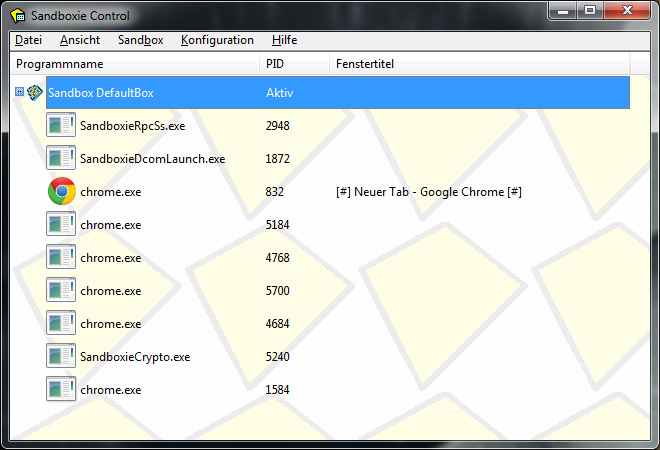Image resolution: width=660 pixels, height=450 pixels.
Task: Open the Ansicht menu
Action: [x=80, y=40]
